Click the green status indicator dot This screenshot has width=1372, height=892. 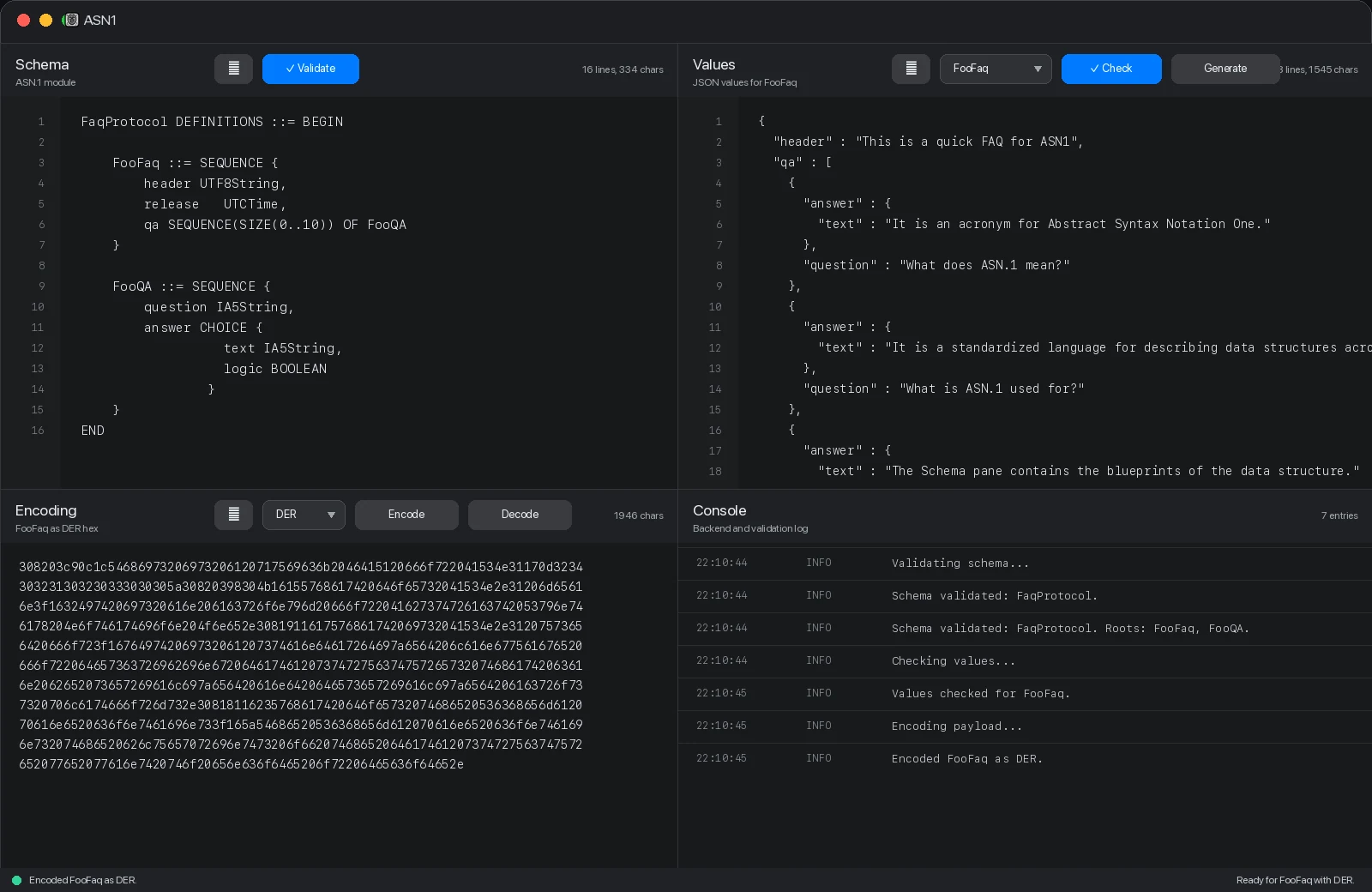[16, 880]
